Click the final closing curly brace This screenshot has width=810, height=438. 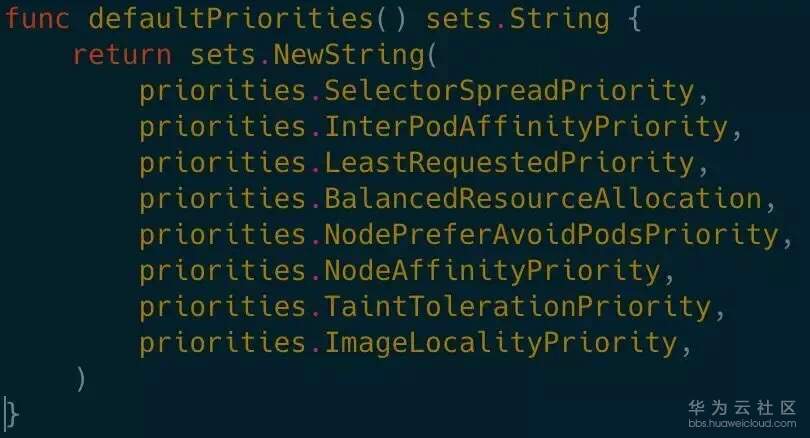13,413
